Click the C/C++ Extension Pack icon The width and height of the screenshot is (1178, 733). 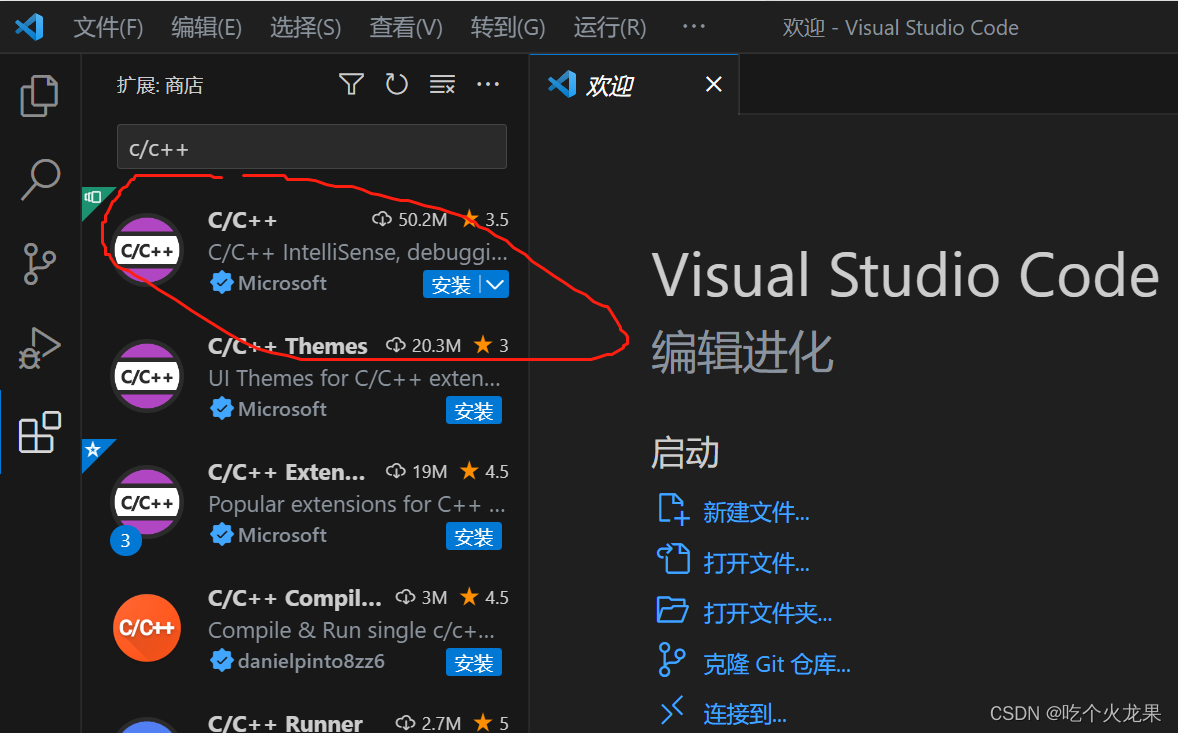tap(147, 501)
